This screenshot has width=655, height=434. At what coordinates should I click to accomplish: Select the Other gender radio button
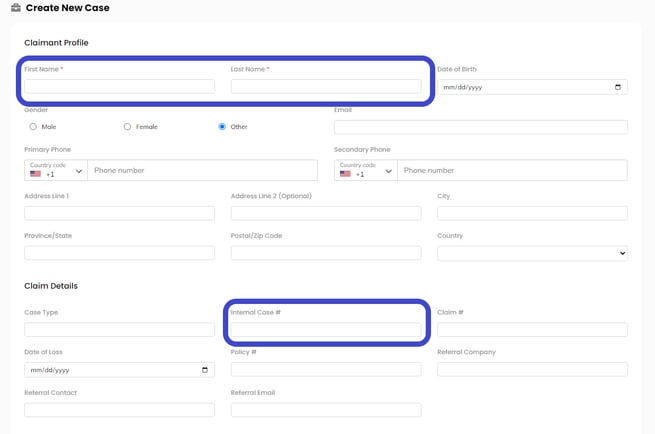(222, 127)
